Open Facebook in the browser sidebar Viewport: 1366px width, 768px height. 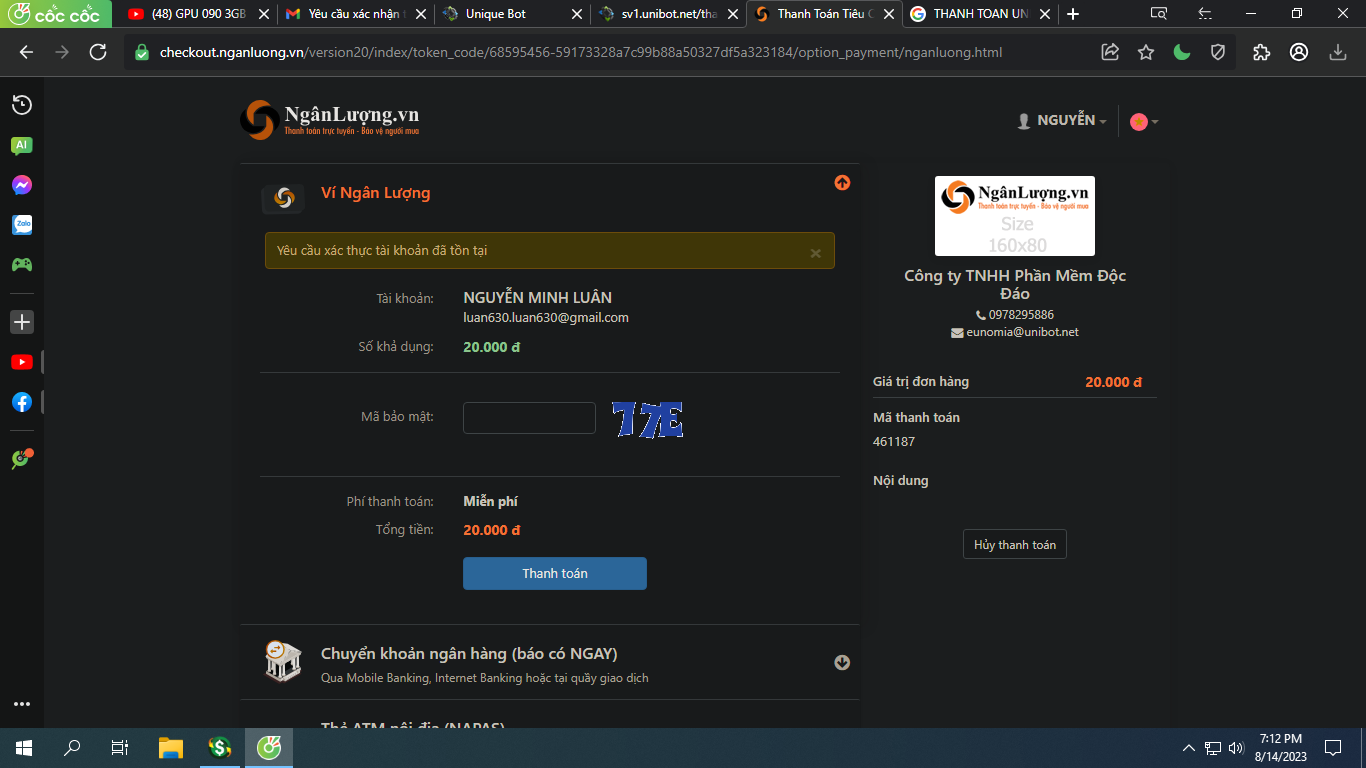pyautogui.click(x=22, y=402)
